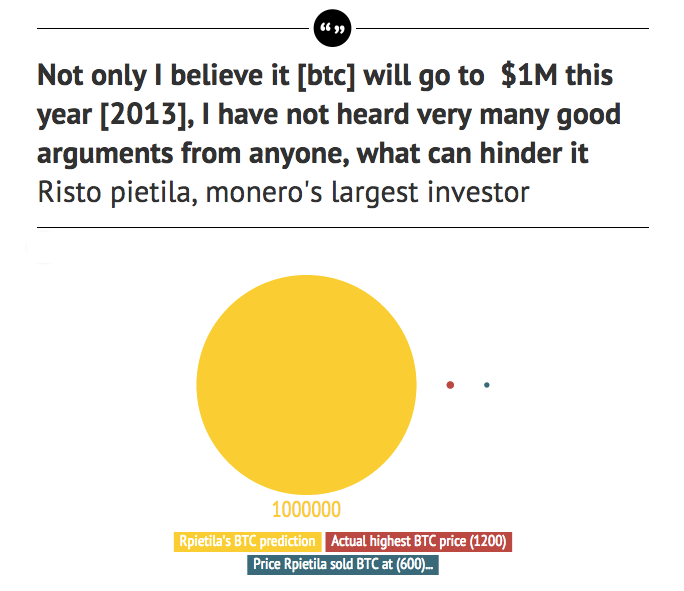The image size is (684, 591).
Task: Click the quotation mark icon at top
Action: (332, 30)
